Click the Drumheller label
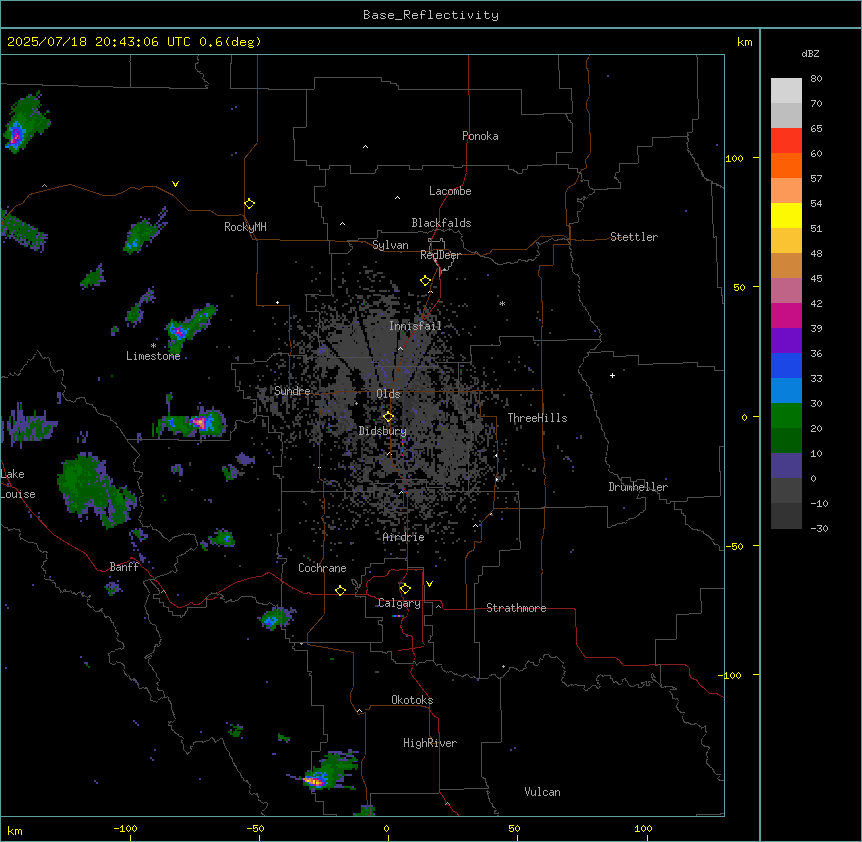Screen dimensions: 862x842 pos(638,487)
